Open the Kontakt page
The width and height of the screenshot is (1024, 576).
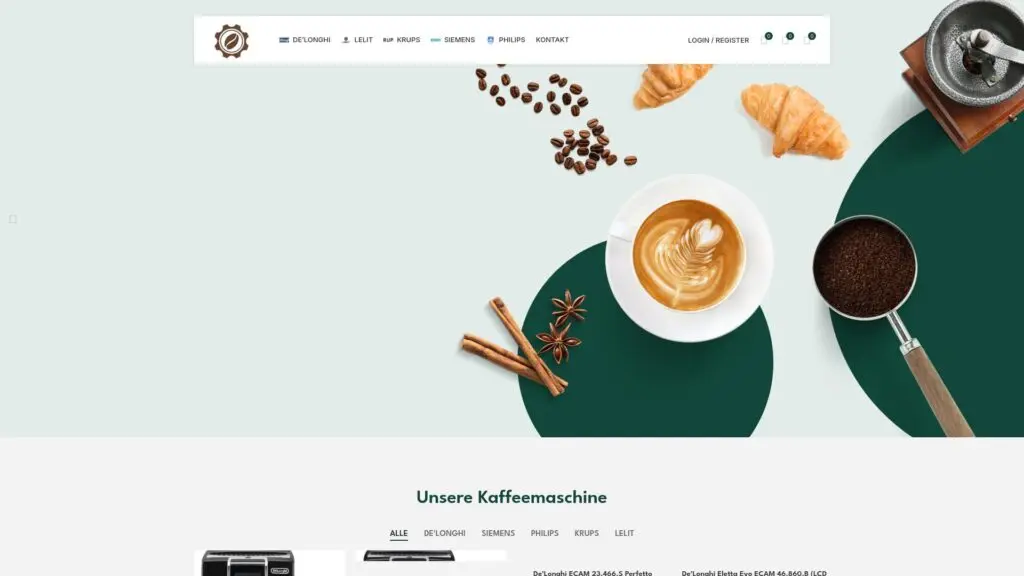pyautogui.click(x=552, y=40)
